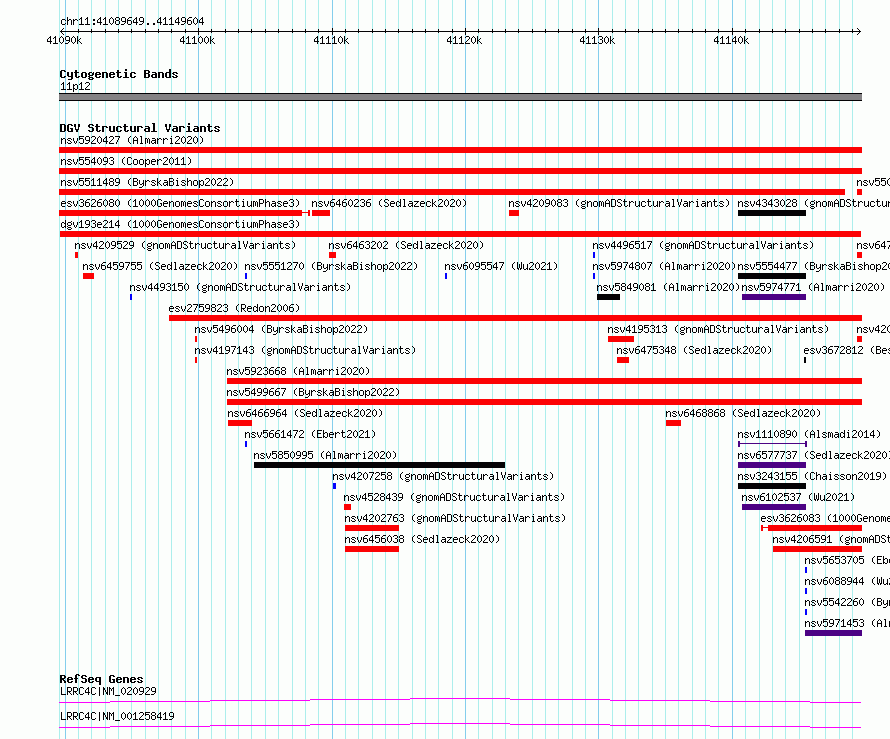Click the LRRC4C|NM_020929 gene label
890x739 pixels.
108,691
